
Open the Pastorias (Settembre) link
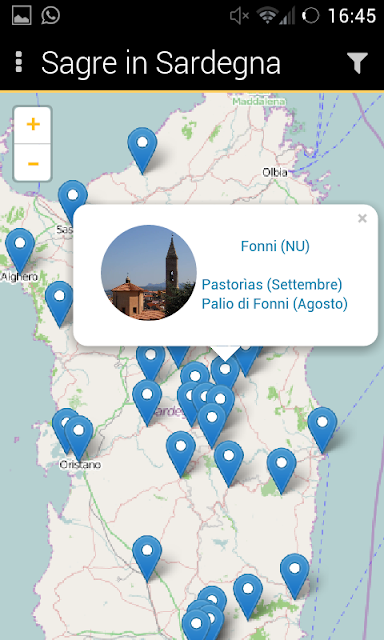click(x=272, y=284)
